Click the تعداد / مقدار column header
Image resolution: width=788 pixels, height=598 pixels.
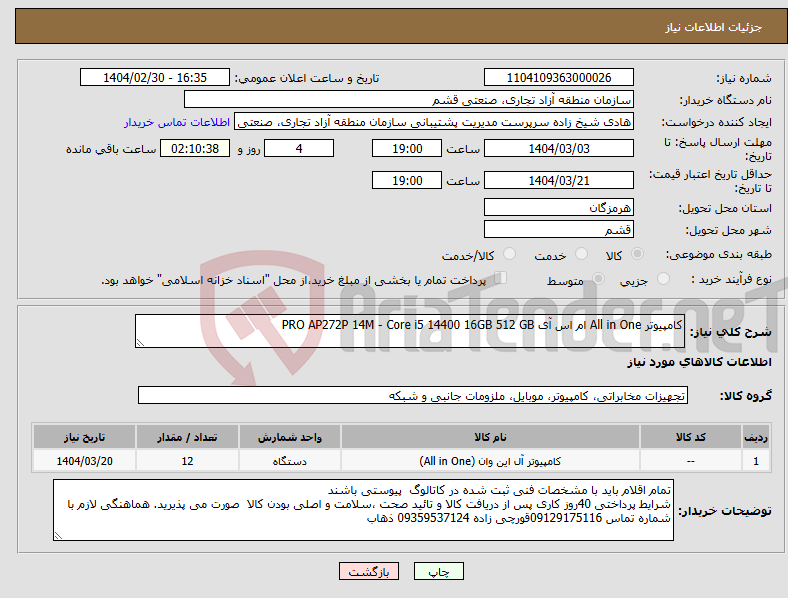pyautogui.click(x=187, y=437)
